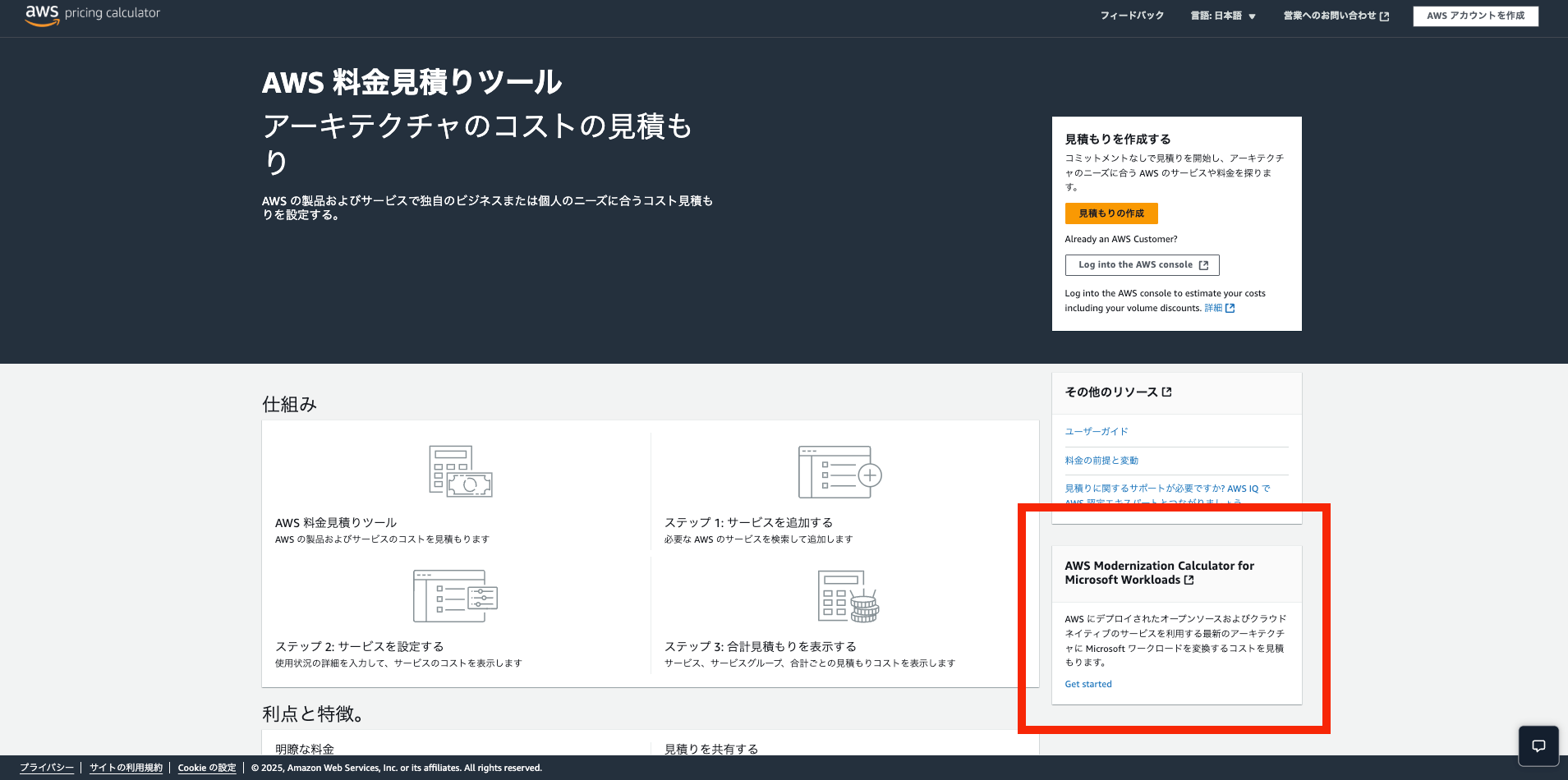Click external icon next to 詳細 link
Screen dimensions: 1568x780
pyautogui.click(x=1230, y=308)
